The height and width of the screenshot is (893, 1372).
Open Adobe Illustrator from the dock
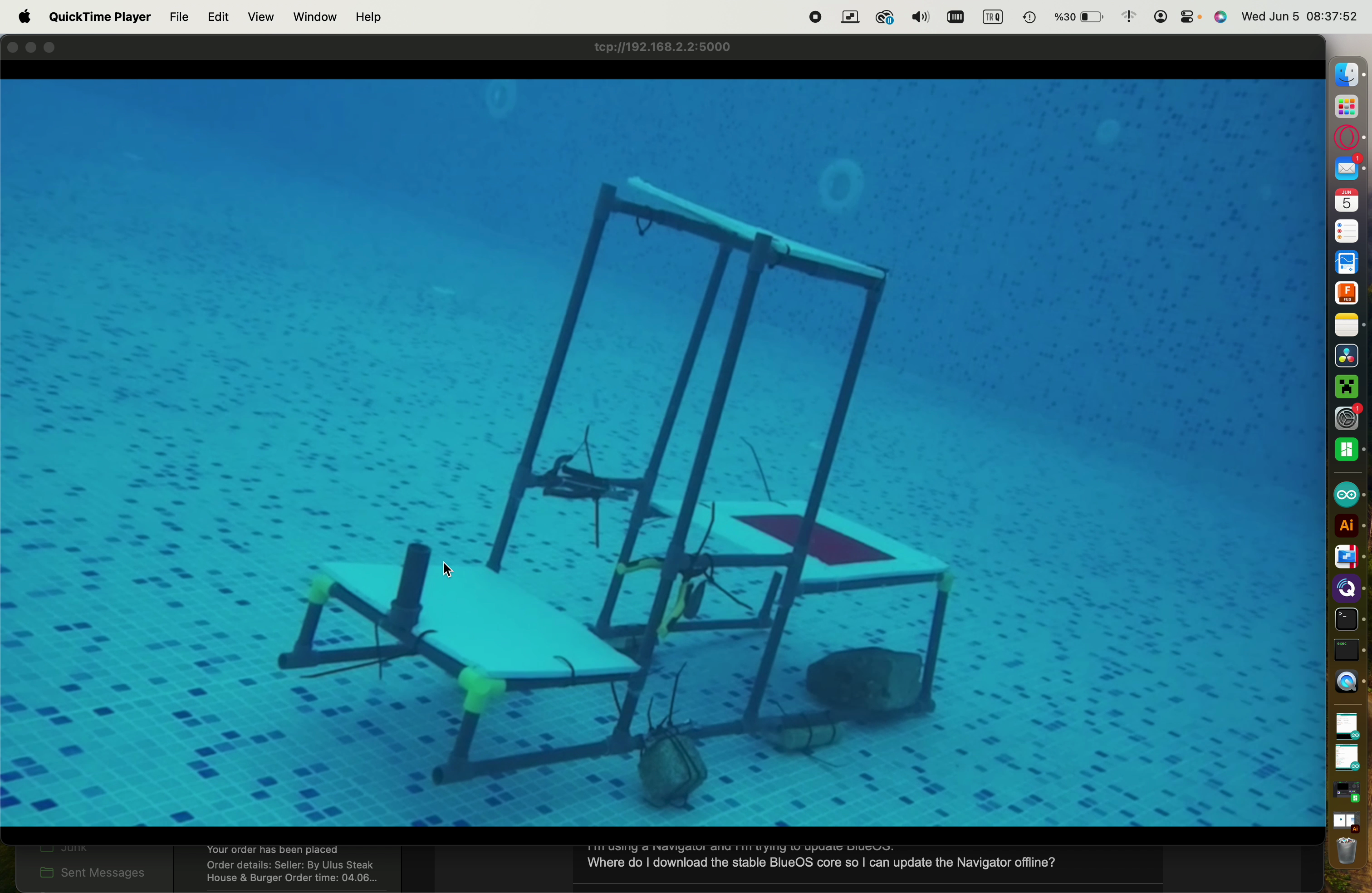(x=1347, y=526)
